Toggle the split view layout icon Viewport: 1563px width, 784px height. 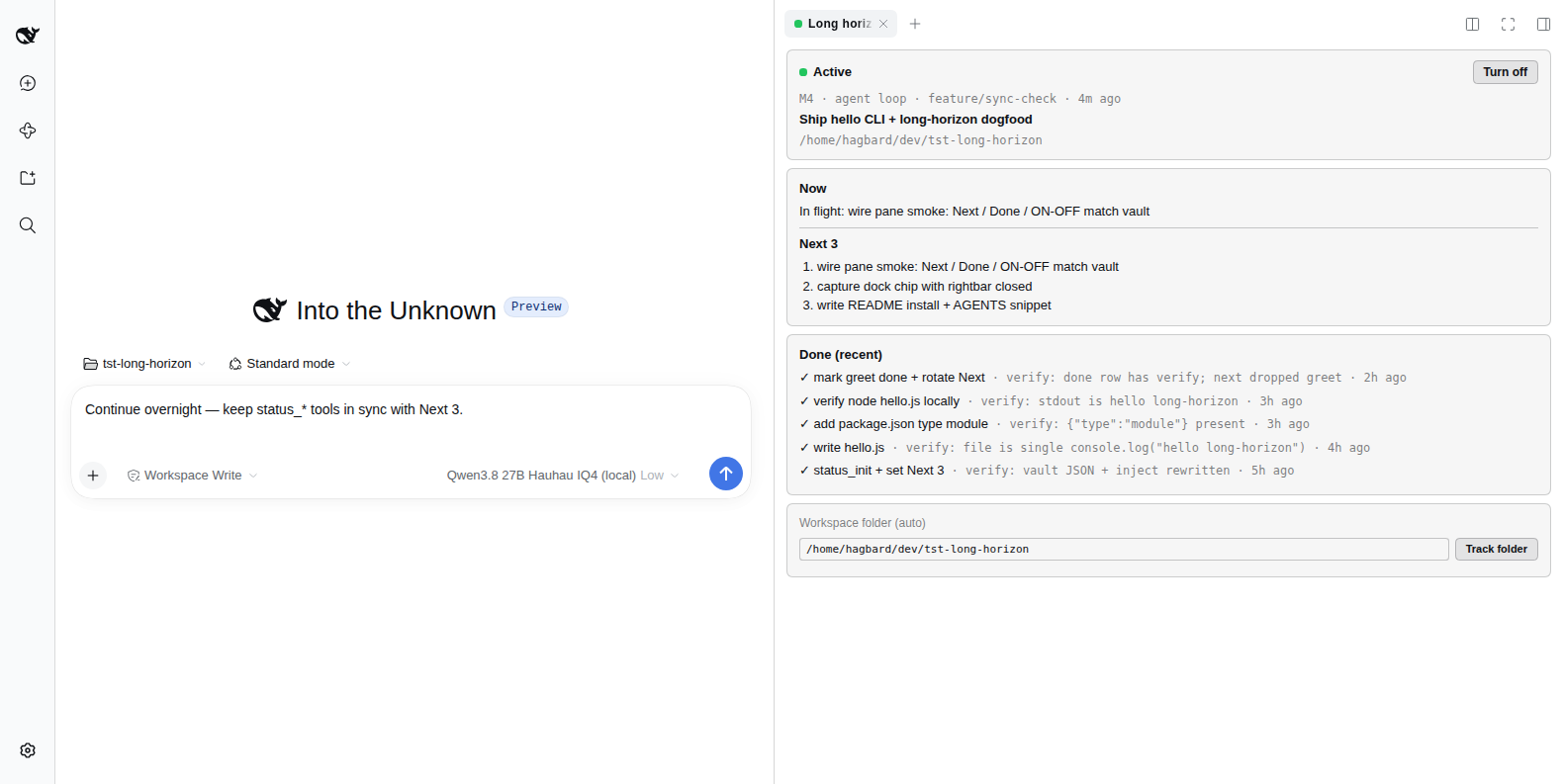(1472, 24)
